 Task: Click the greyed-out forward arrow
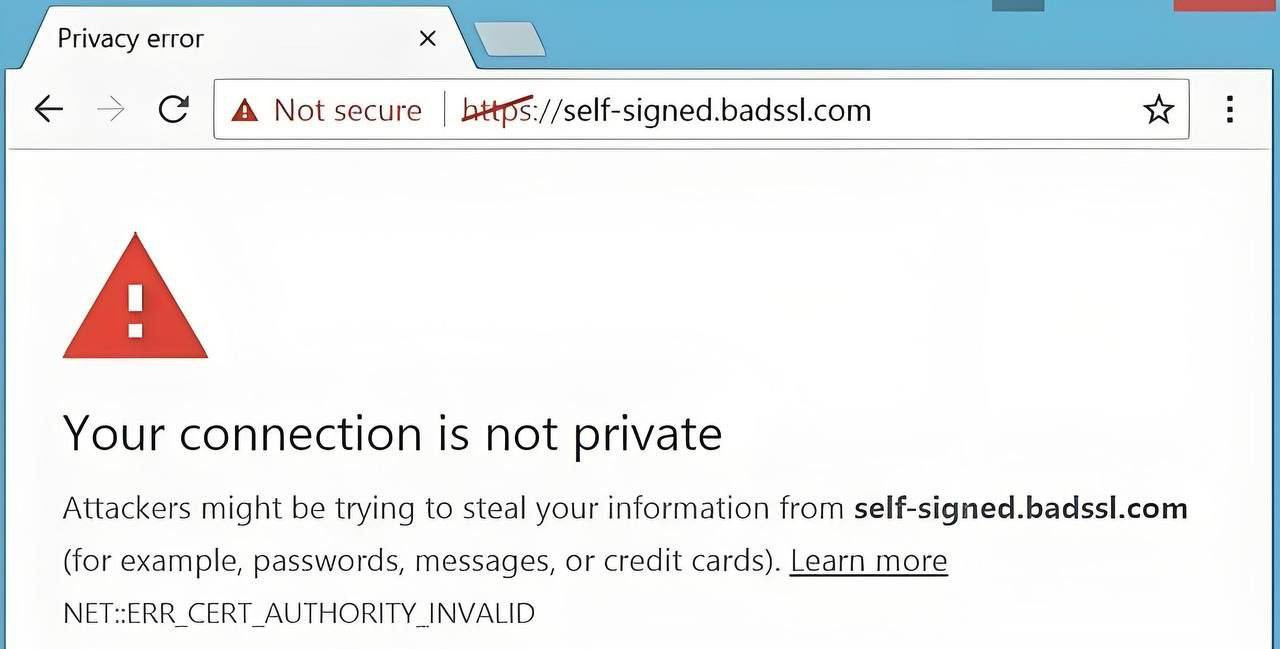(111, 109)
